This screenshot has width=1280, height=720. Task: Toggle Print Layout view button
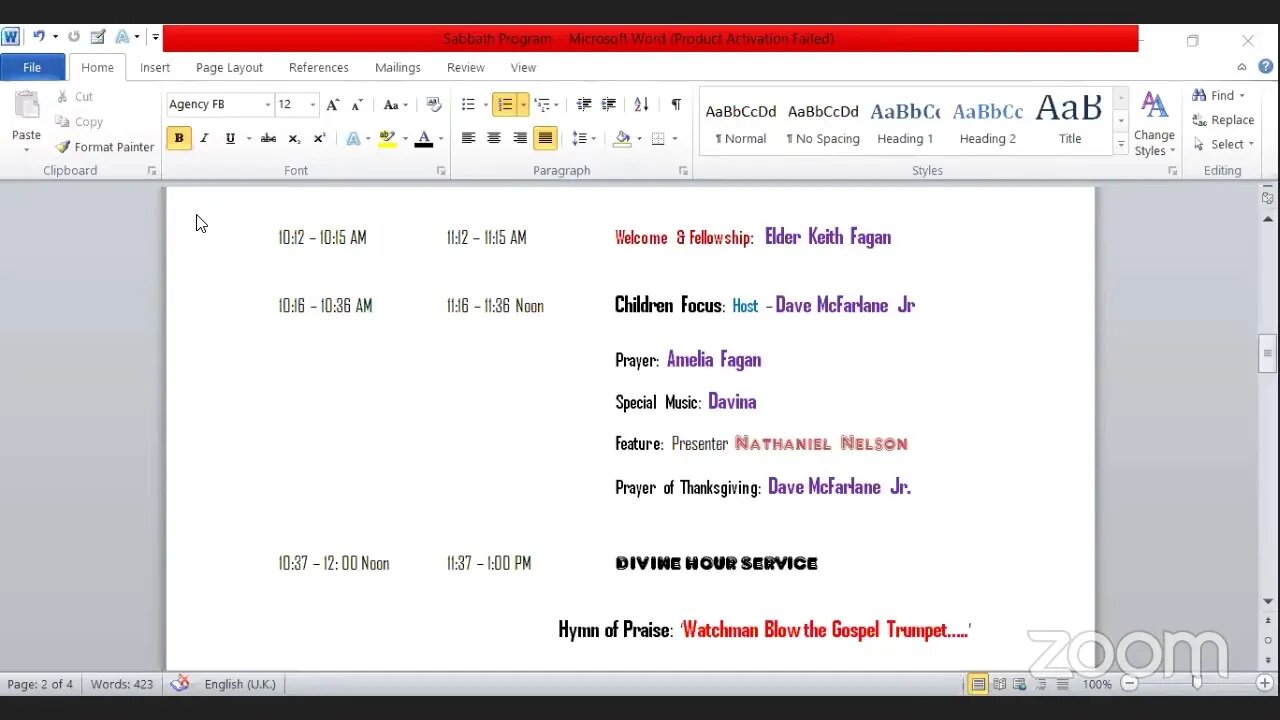(x=978, y=684)
